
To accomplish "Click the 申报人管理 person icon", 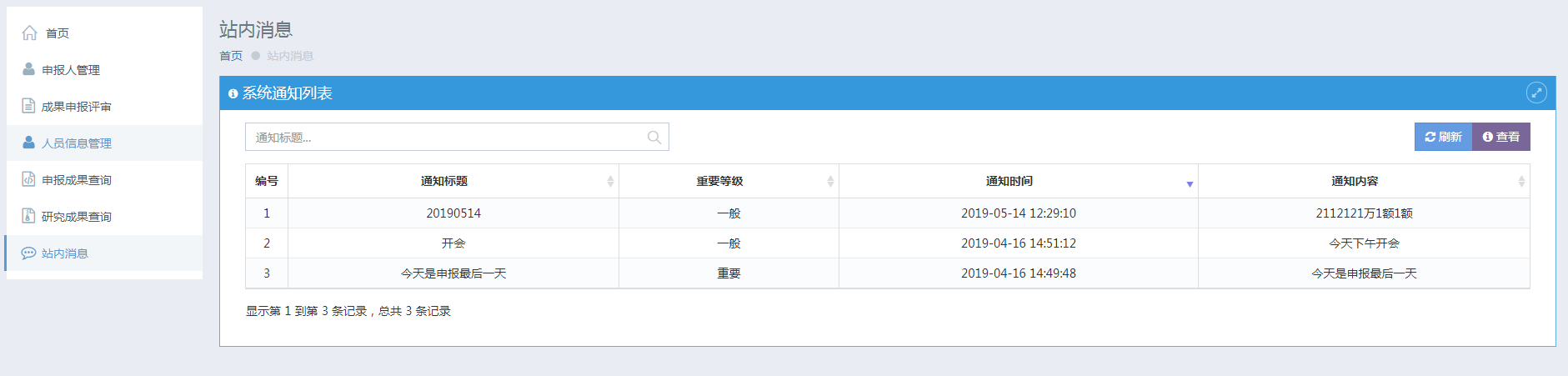I will click(28, 69).
